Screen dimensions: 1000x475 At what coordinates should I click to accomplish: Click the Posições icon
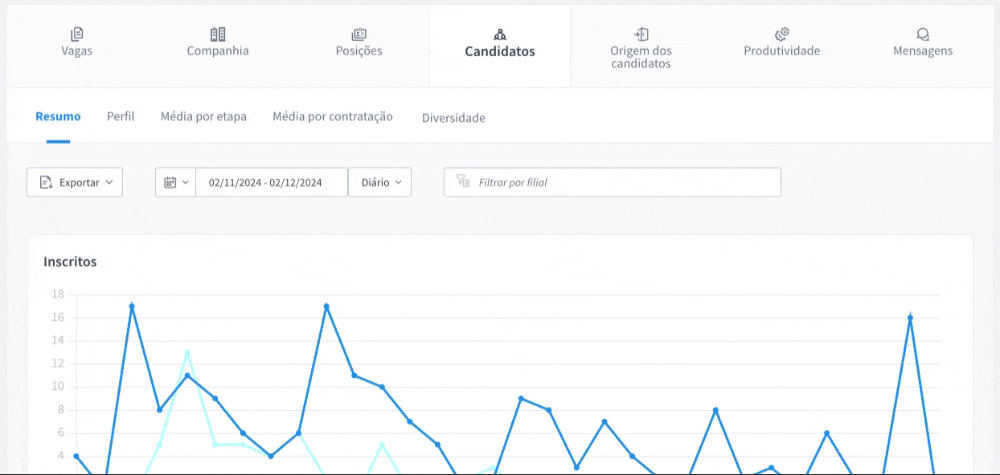(x=359, y=34)
